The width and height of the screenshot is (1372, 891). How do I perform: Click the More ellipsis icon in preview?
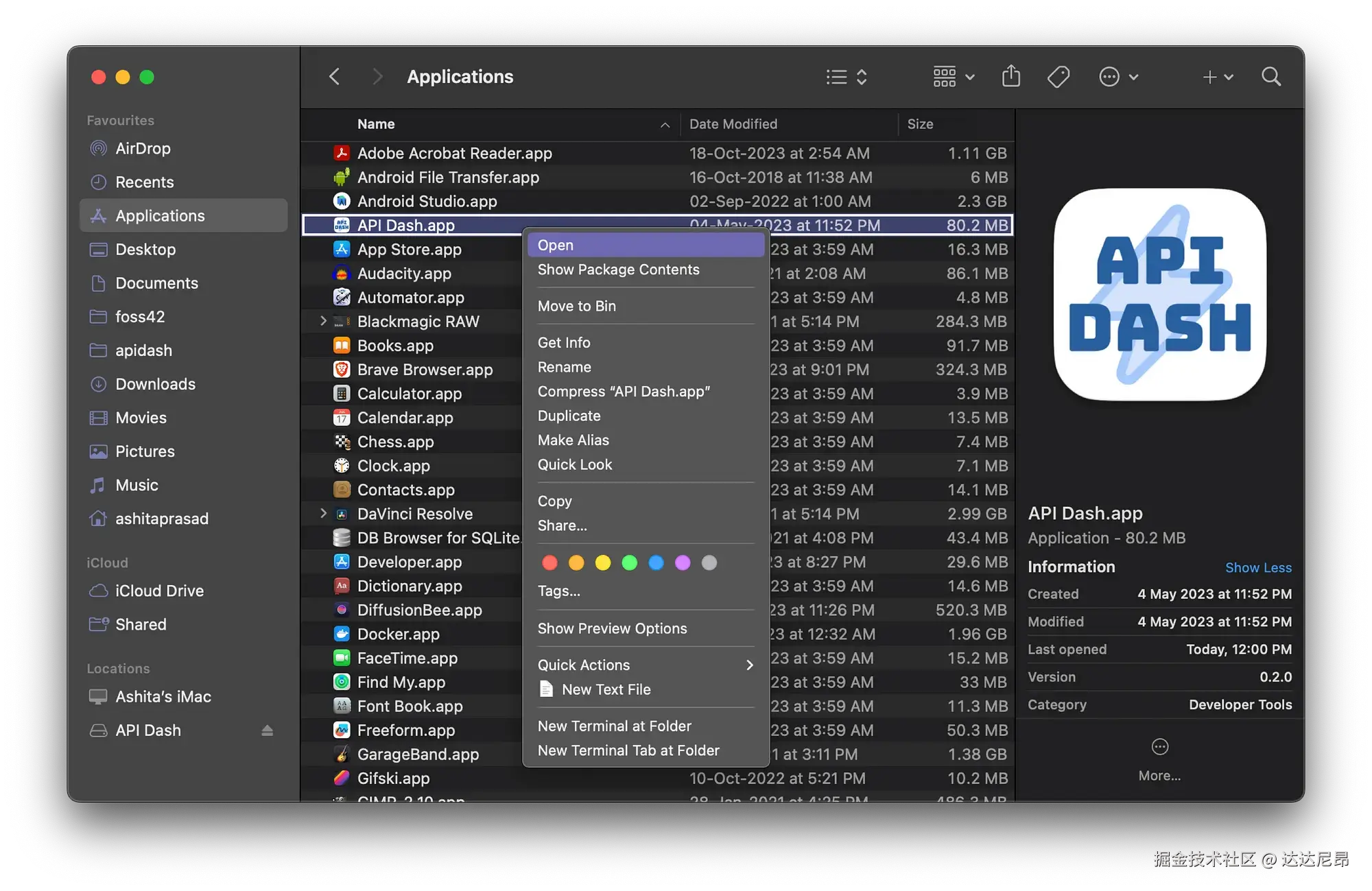1159,747
